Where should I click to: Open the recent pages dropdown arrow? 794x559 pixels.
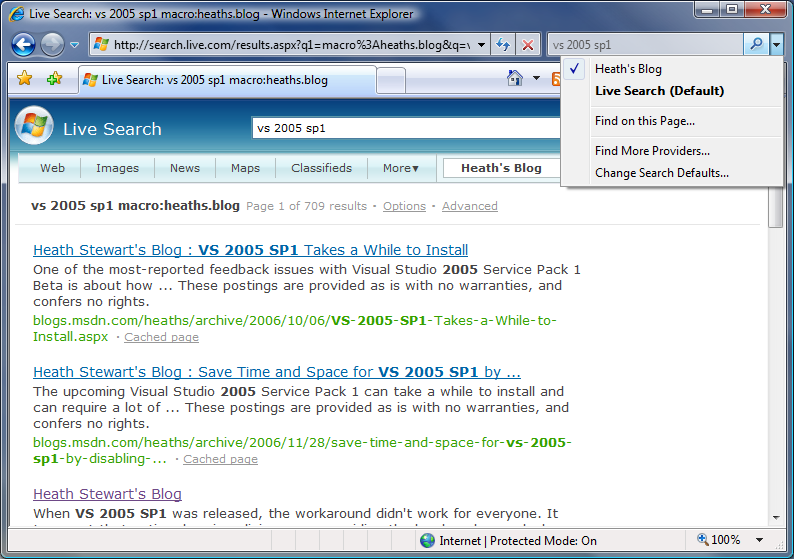click(x=74, y=45)
